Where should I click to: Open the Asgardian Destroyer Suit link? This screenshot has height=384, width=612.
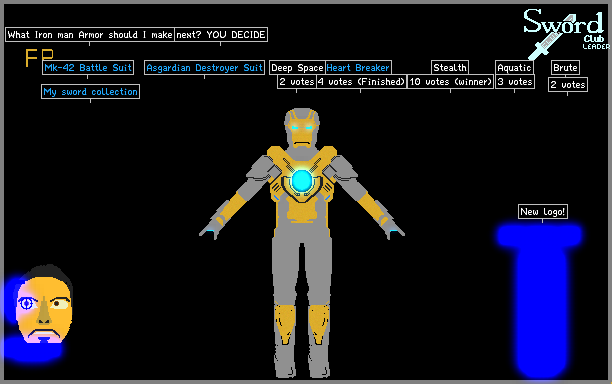[204, 68]
